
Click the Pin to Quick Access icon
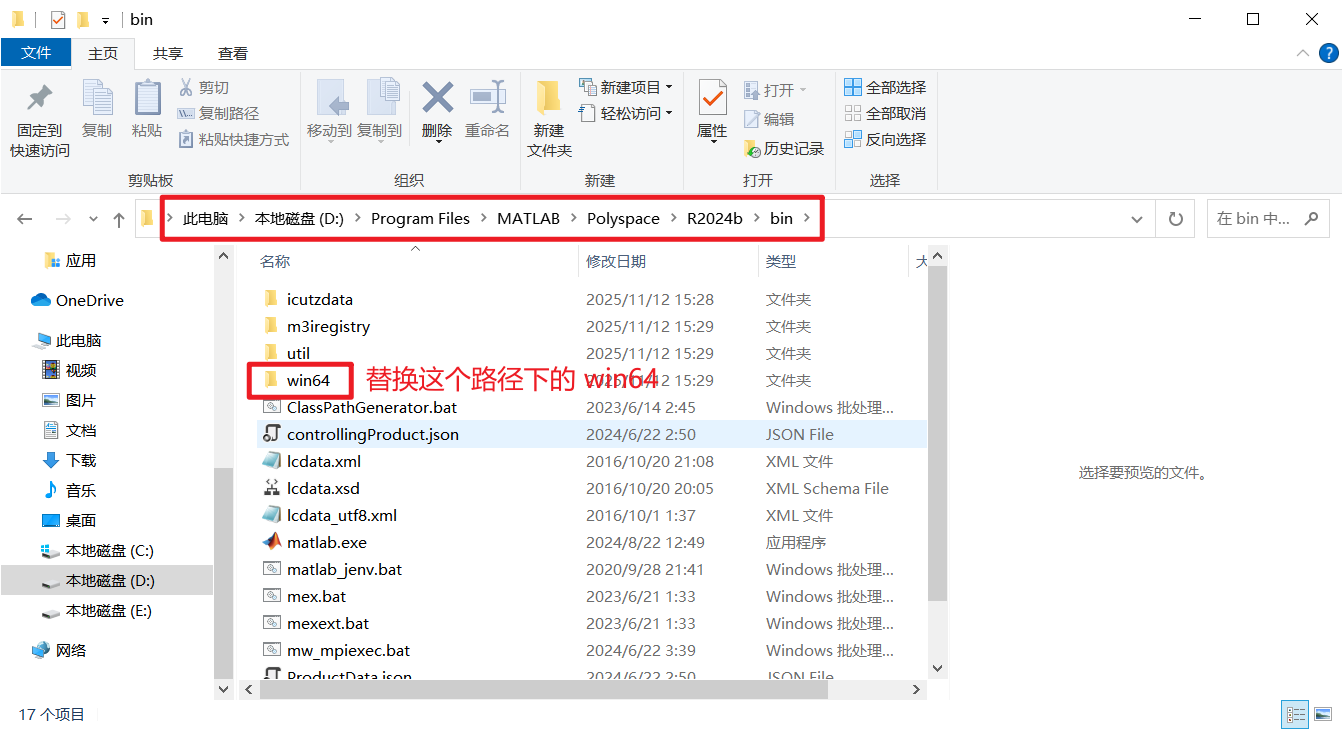40,98
